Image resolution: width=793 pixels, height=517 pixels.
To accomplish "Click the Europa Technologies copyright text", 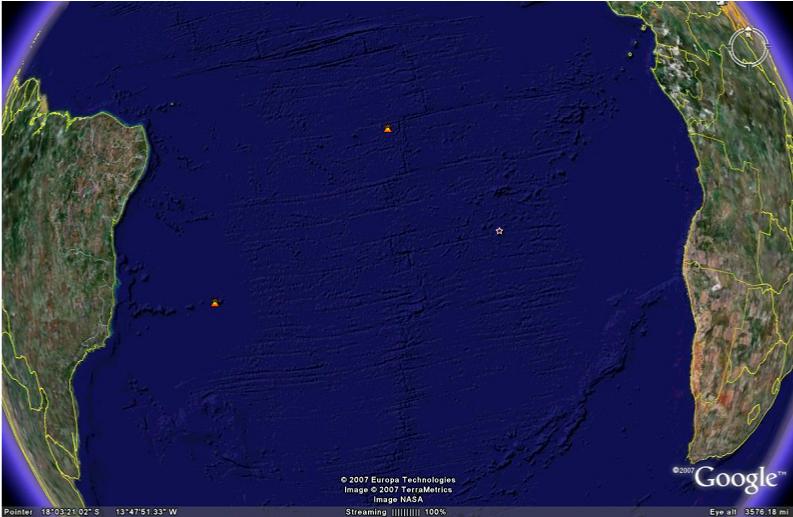I will coord(398,480).
